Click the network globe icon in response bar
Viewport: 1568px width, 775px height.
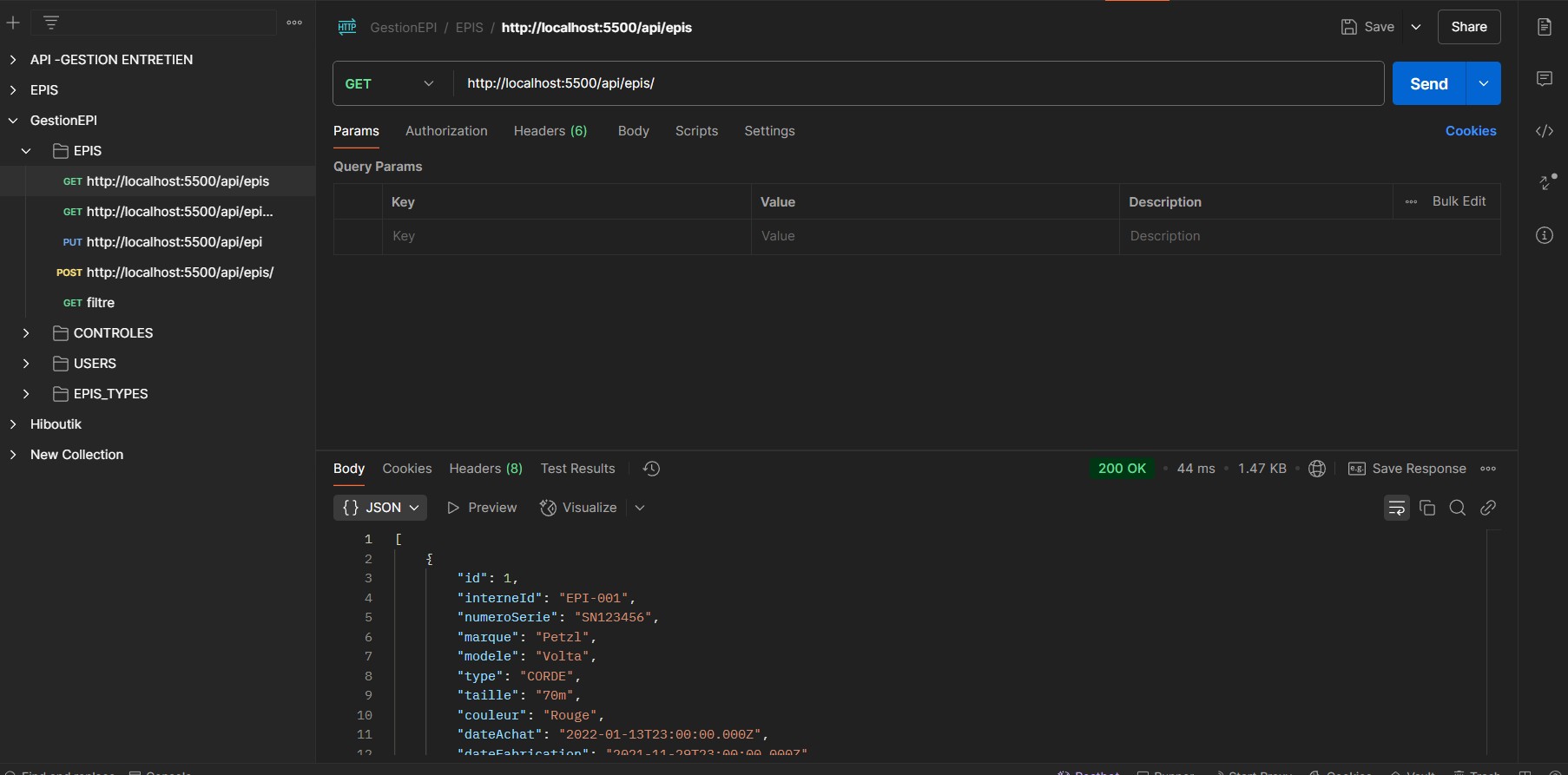point(1317,469)
